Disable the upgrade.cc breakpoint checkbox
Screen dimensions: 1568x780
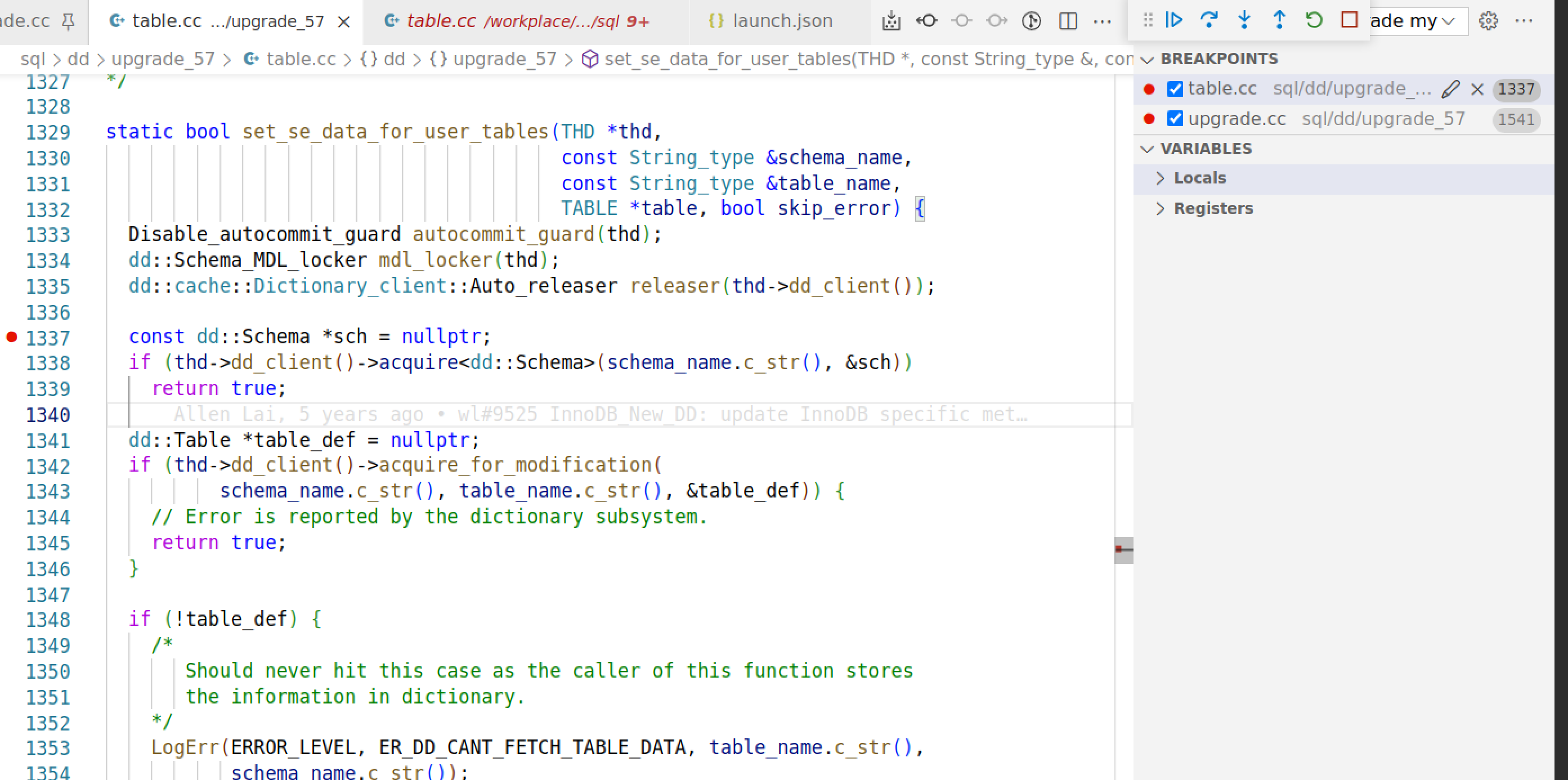pyautogui.click(x=1175, y=119)
